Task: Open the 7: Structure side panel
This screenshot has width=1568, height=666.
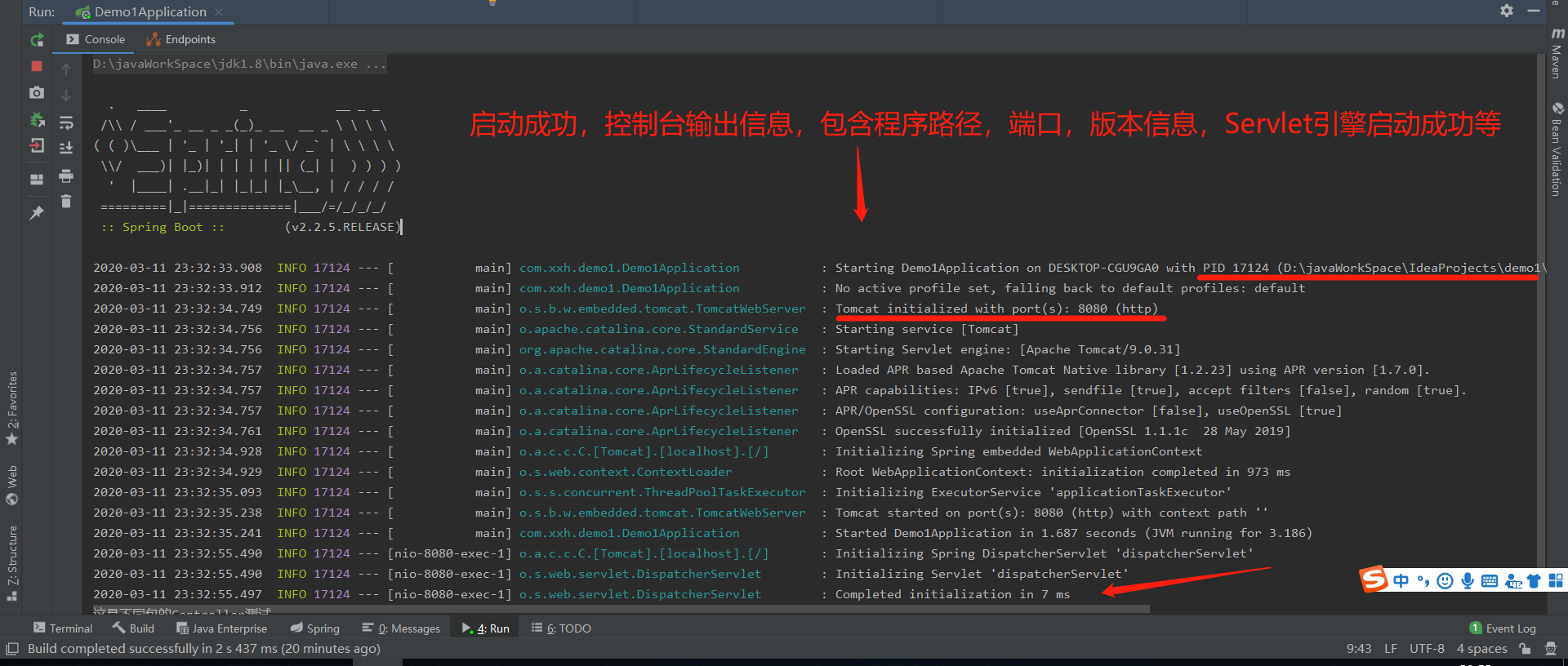Action: [12, 563]
